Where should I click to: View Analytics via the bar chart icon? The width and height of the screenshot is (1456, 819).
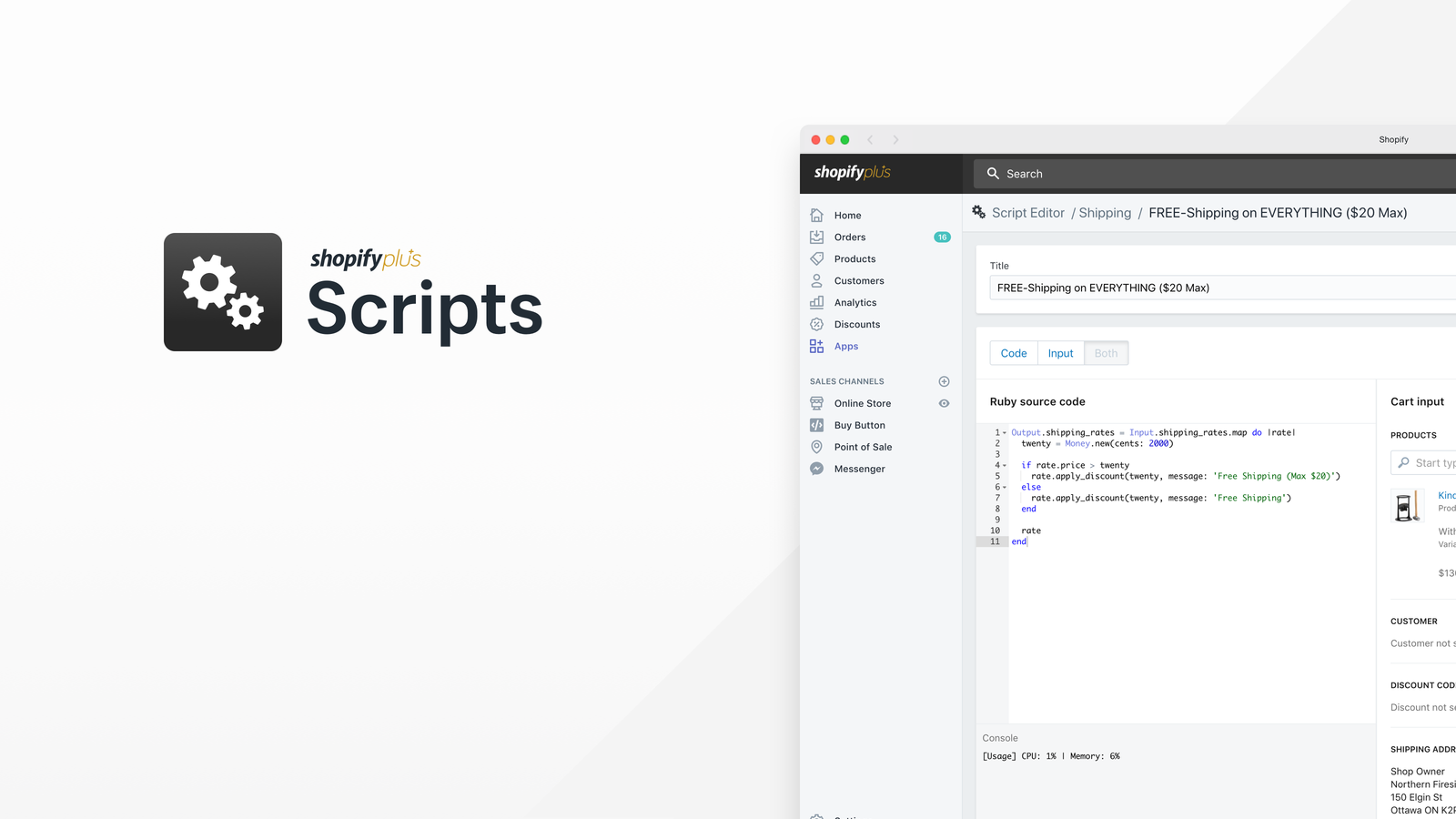point(817,302)
